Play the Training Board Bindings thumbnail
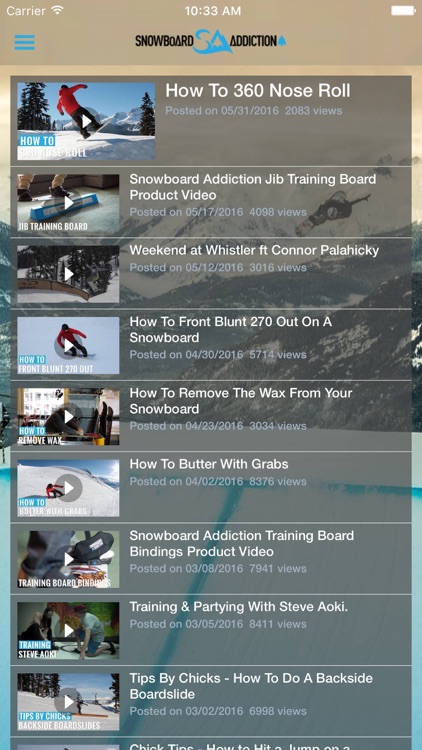This screenshot has width=422, height=750. [68, 559]
